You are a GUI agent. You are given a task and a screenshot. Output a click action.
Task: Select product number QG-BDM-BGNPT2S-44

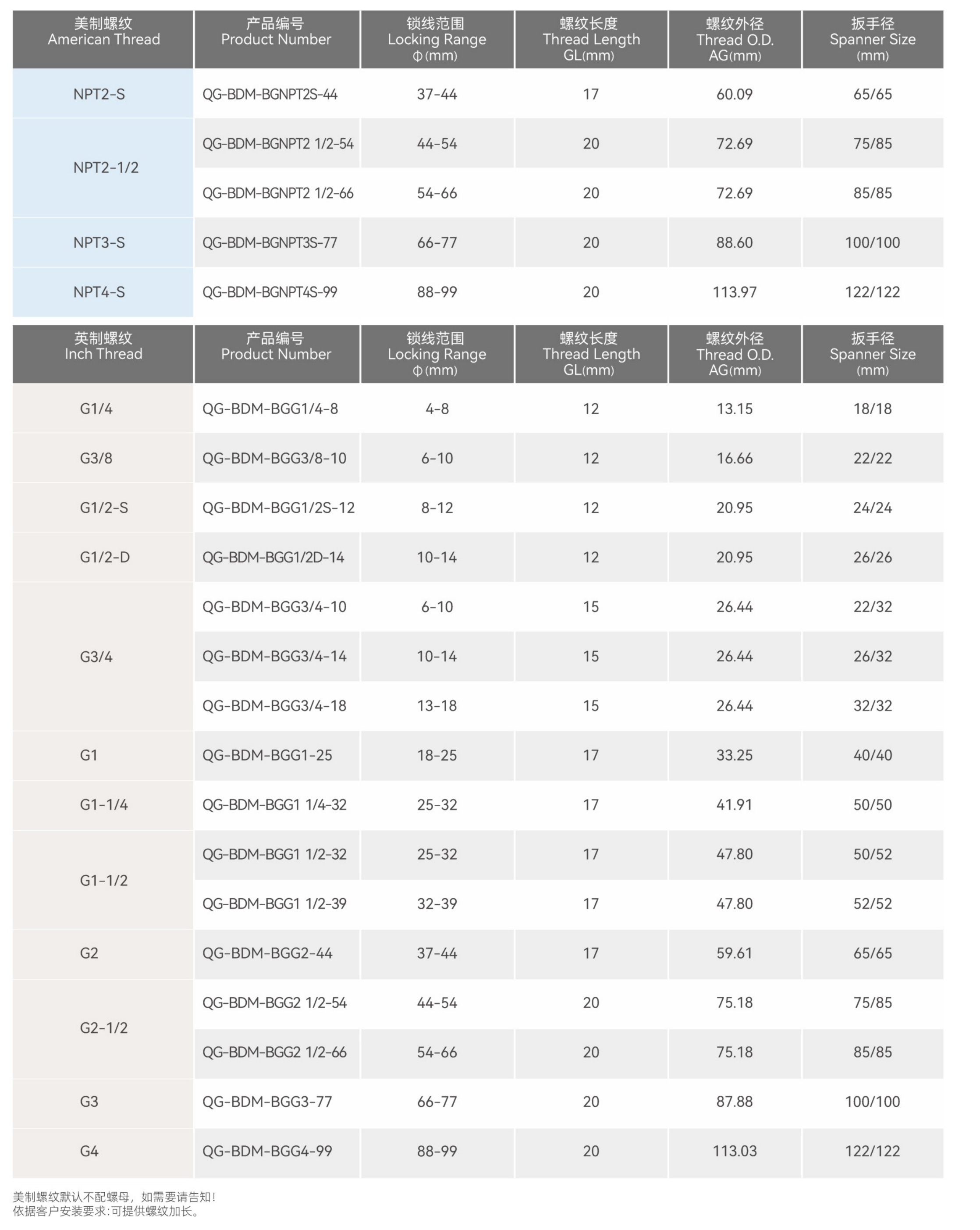(x=270, y=94)
